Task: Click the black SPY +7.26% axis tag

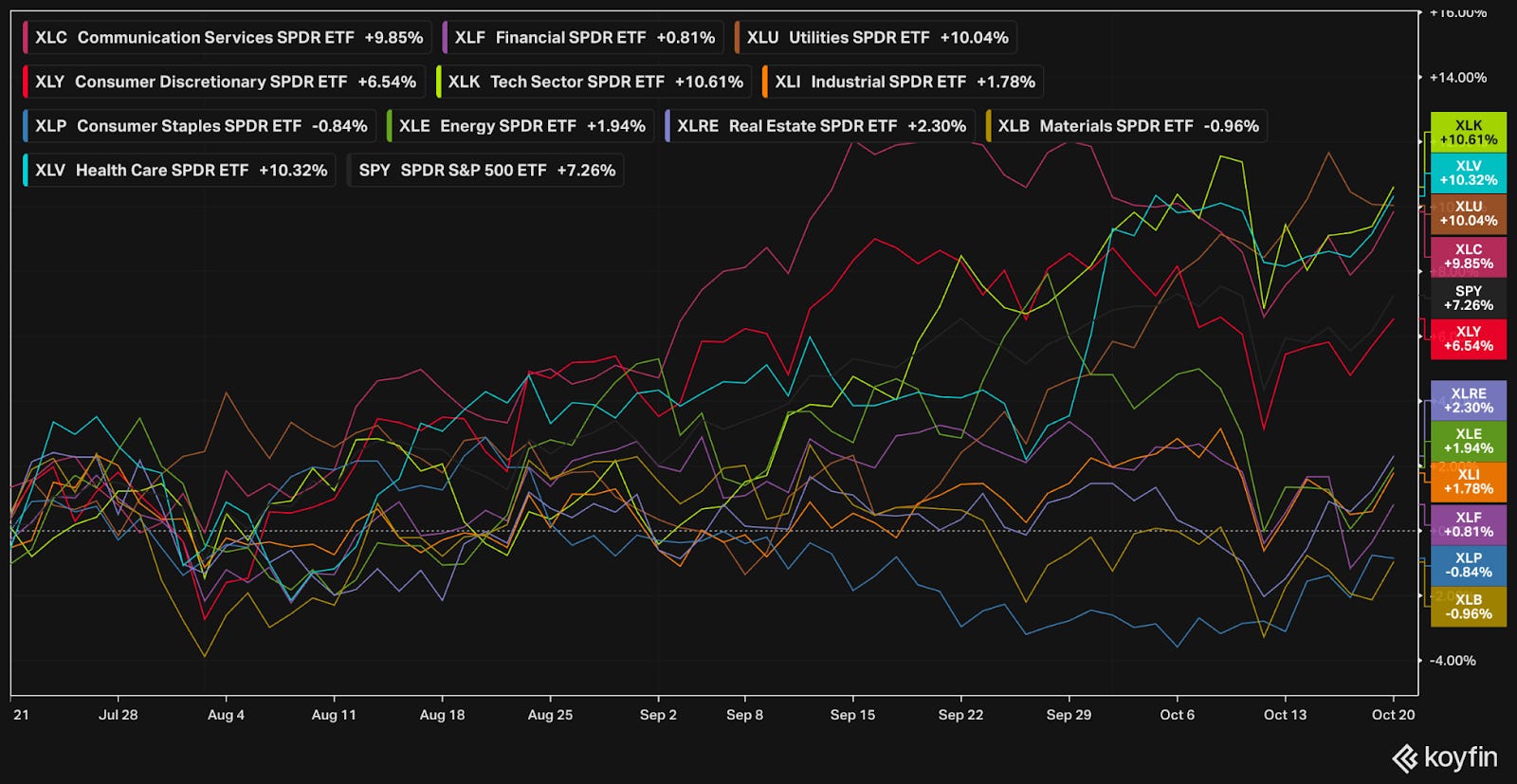Action: point(1469,299)
